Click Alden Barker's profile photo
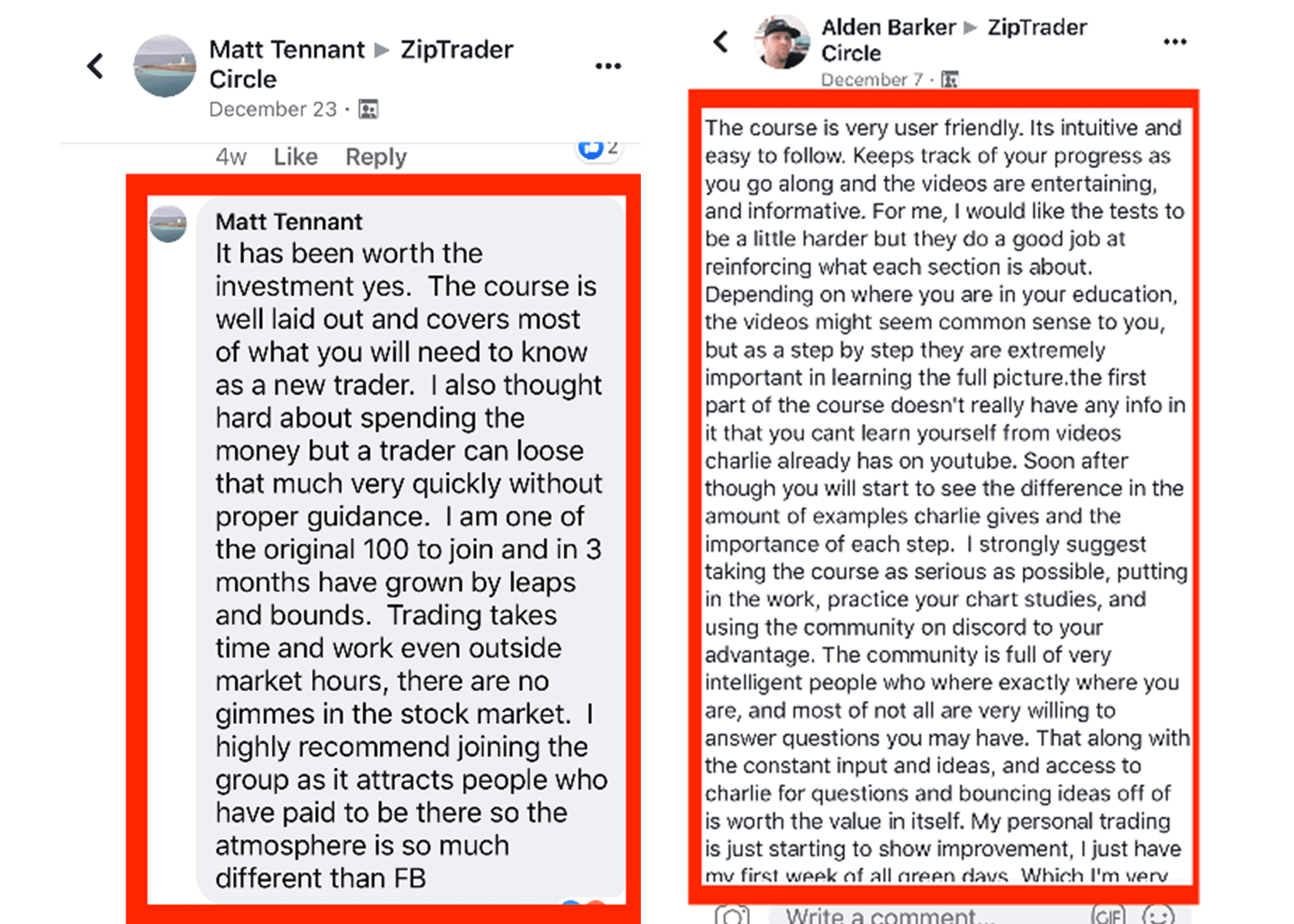The width and height of the screenshot is (1294, 924). point(783,42)
